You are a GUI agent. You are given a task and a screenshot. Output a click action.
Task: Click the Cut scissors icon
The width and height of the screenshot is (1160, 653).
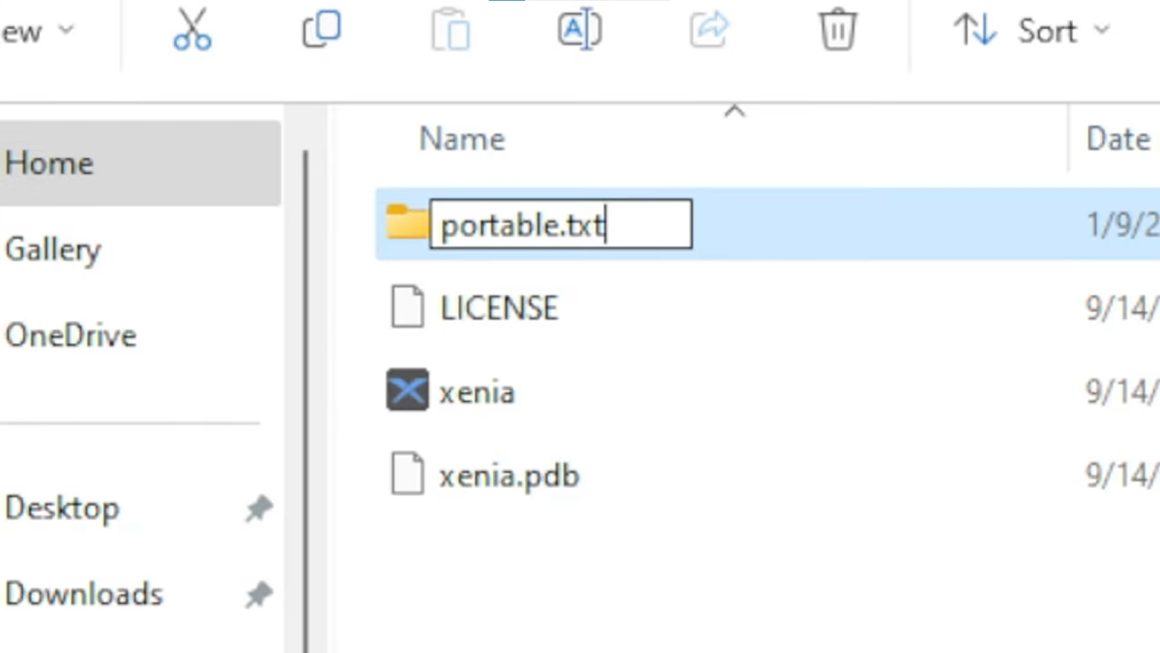192,30
